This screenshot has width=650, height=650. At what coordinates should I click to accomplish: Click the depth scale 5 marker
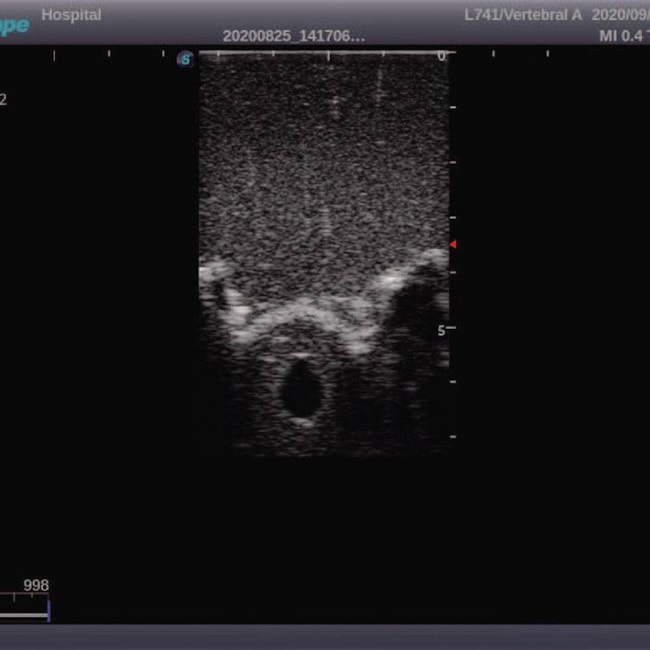pos(441,329)
